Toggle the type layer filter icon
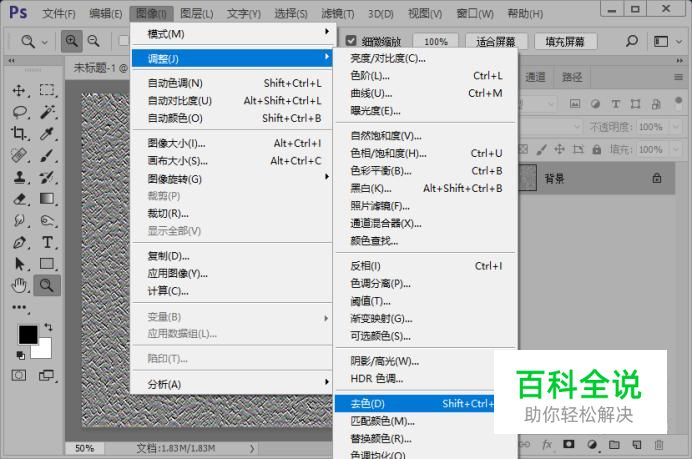This screenshot has width=692, height=459. (615, 104)
